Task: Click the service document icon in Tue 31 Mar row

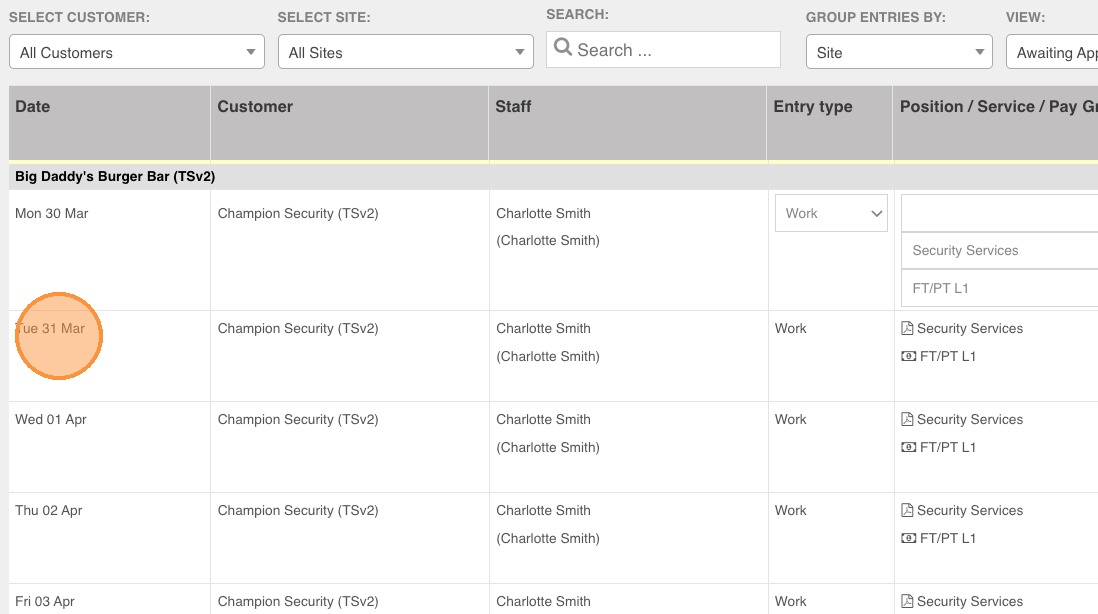Action: tap(907, 328)
